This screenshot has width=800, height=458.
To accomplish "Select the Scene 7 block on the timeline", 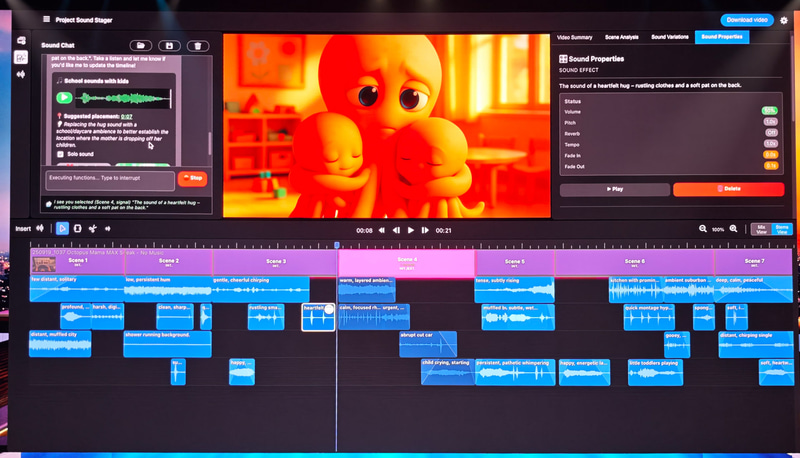I will tap(754, 263).
